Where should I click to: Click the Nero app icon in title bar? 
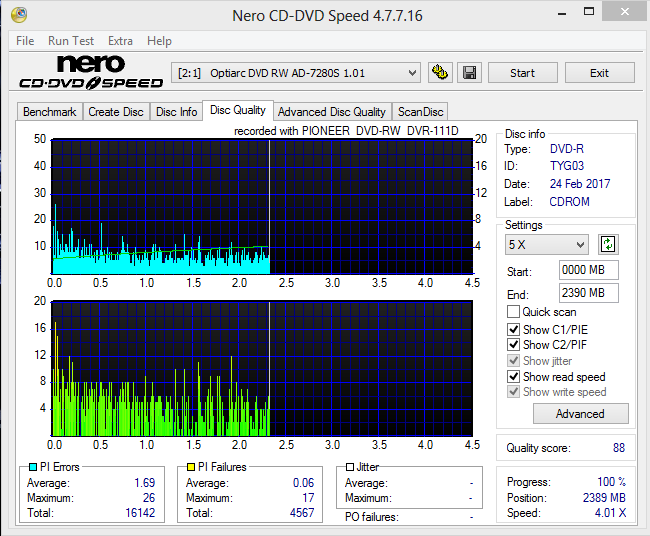tap(19, 15)
